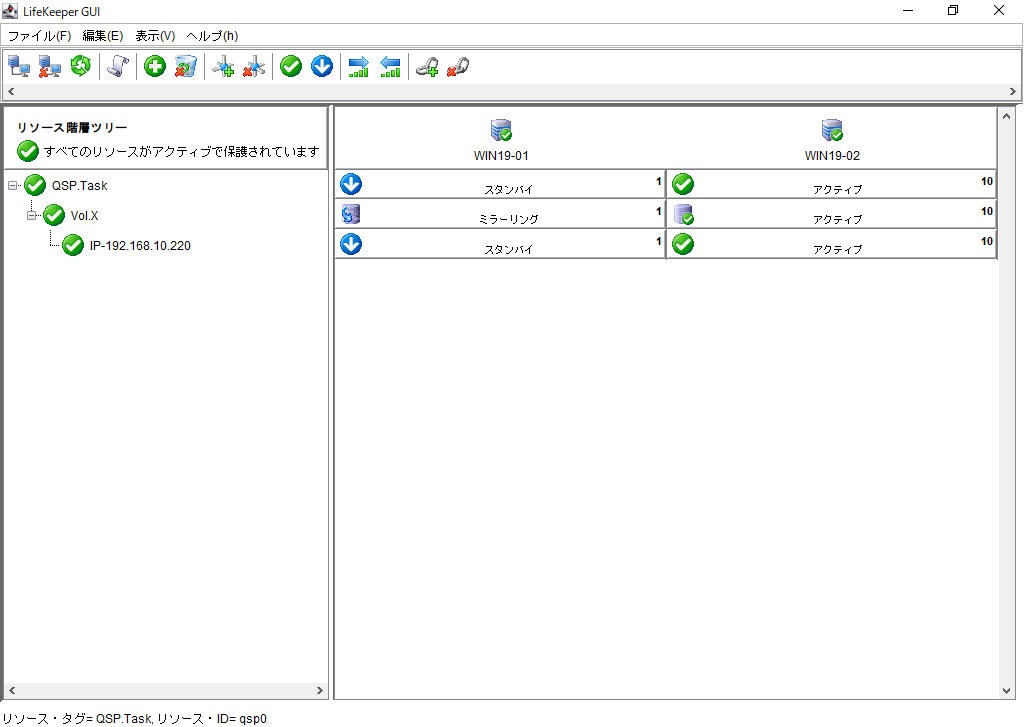Click the In Service green checkmark toolbar icon

(x=291, y=67)
